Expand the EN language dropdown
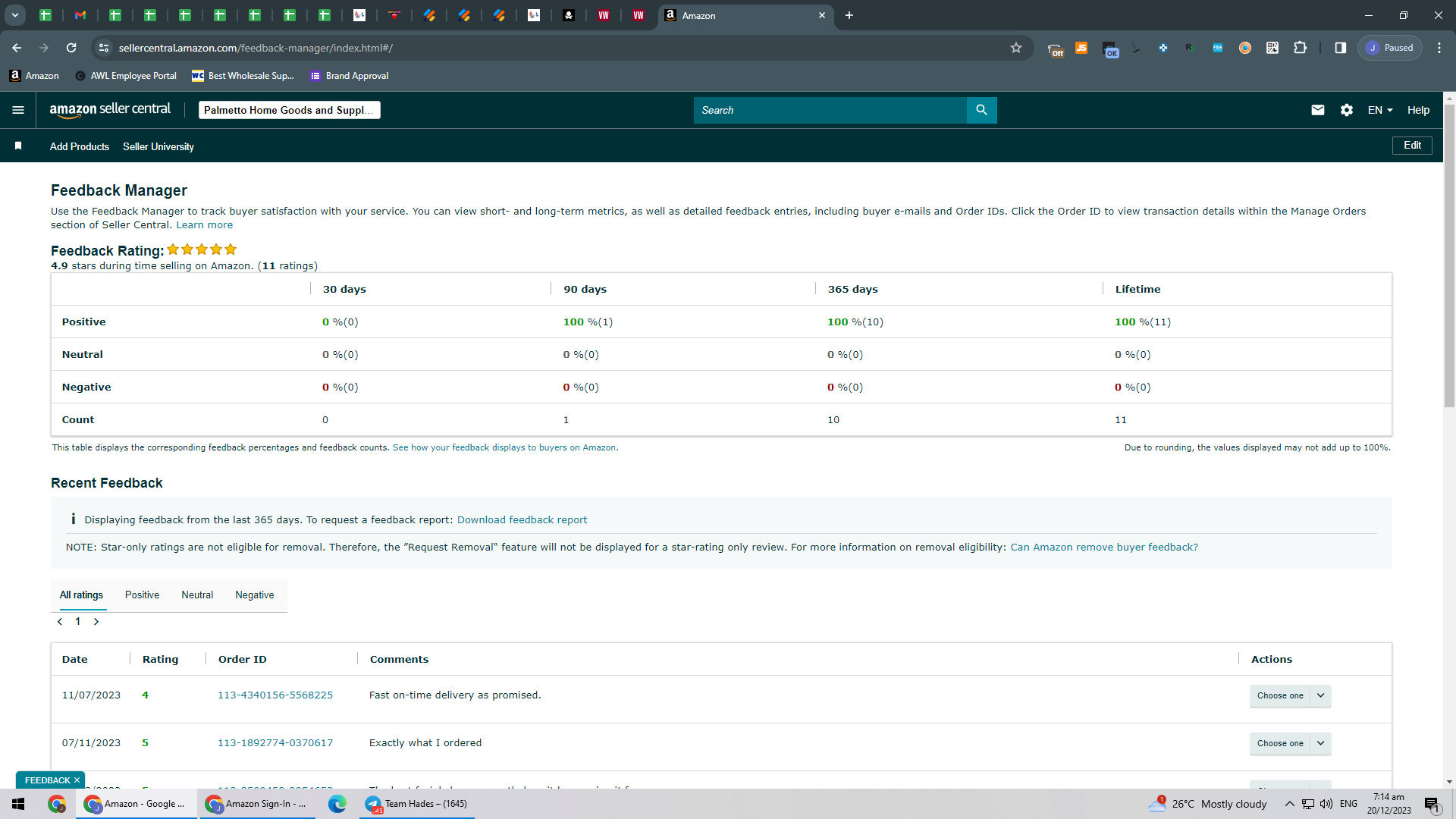The height and width of the screenshot is (819, 1456). 1380,110
